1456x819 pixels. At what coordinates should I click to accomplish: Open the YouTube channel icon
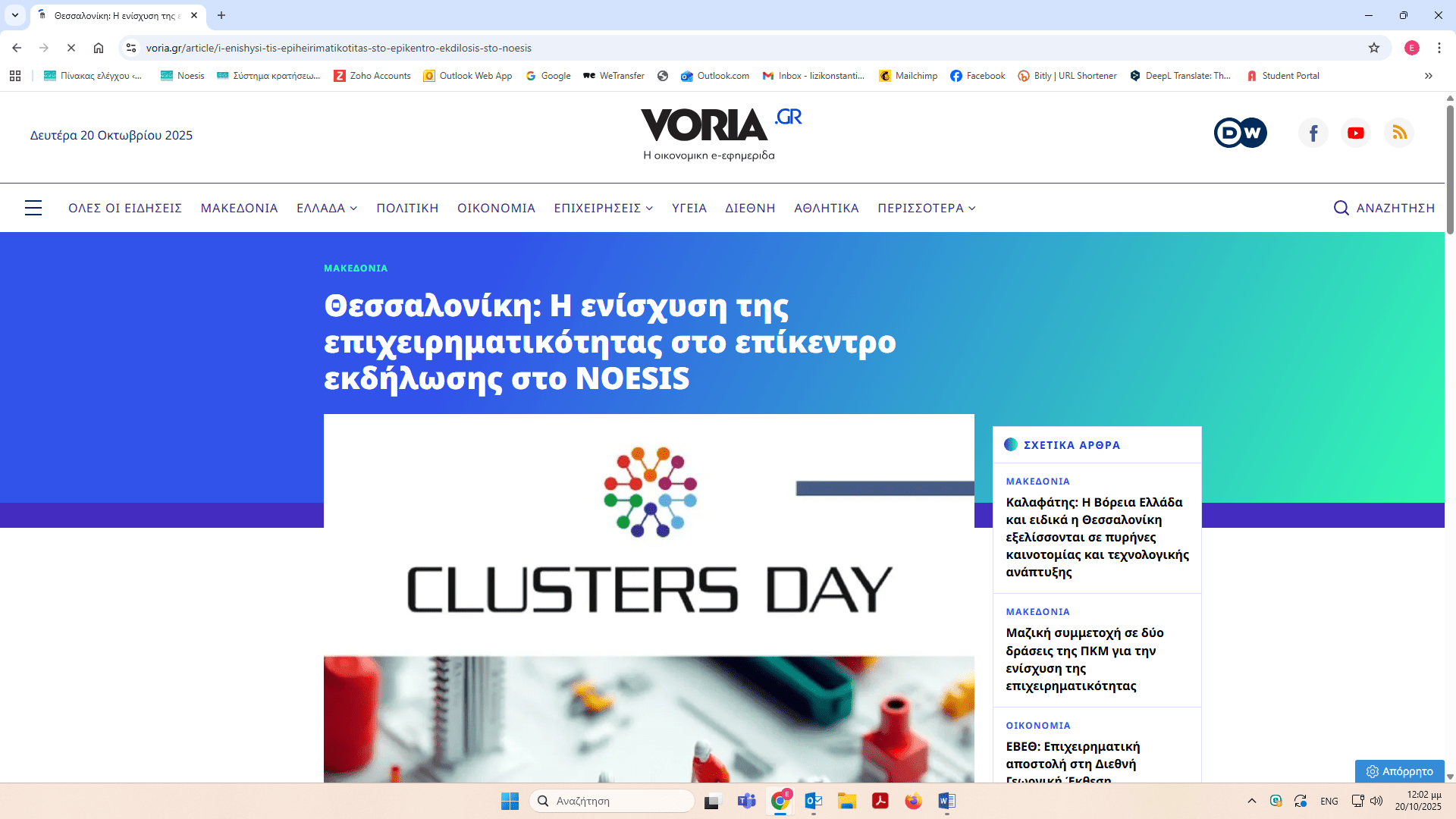point(1356,133)
